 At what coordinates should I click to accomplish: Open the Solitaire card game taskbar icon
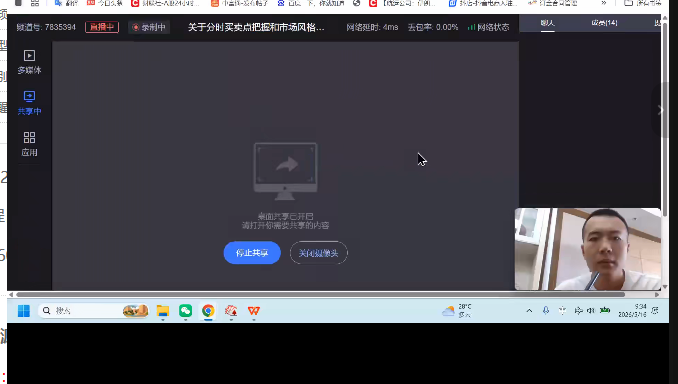pos(231,310)
